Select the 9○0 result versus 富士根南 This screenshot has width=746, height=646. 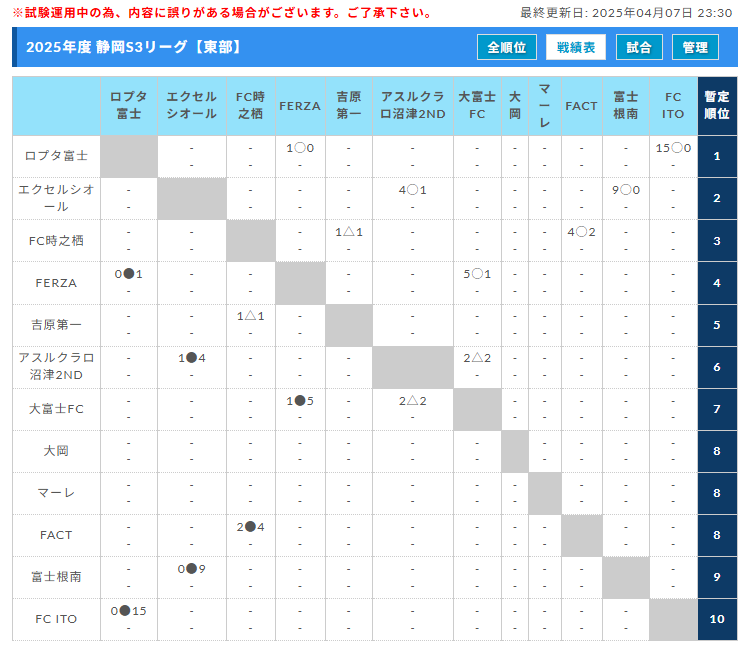[625, 190]
